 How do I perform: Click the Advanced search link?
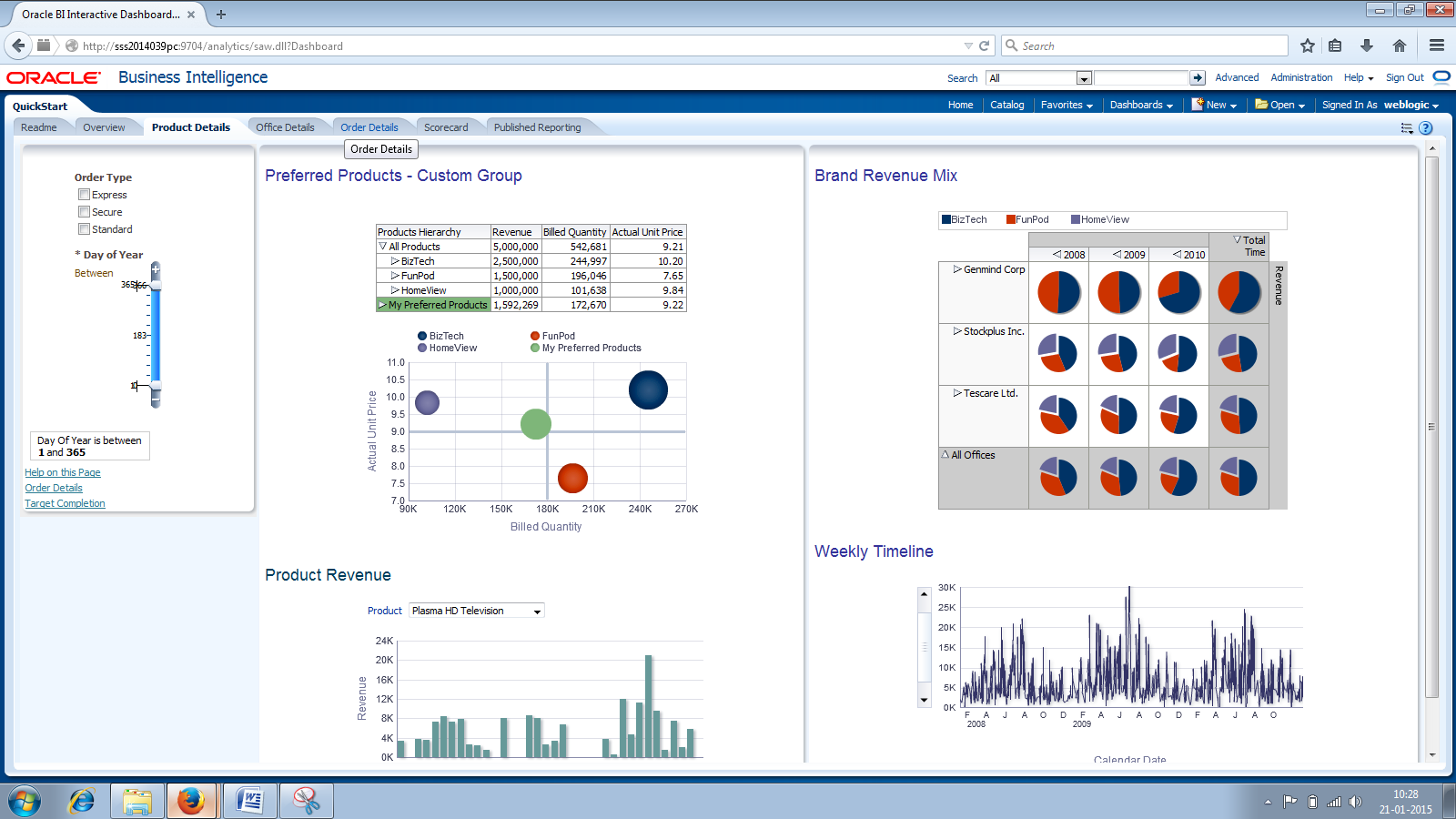(1237, 78)
